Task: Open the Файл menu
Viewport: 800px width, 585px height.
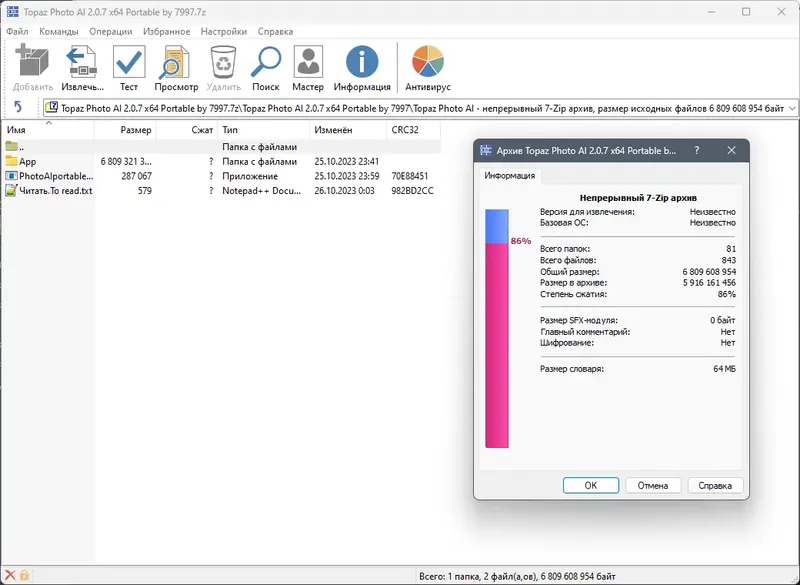Action: coord(20,31)
